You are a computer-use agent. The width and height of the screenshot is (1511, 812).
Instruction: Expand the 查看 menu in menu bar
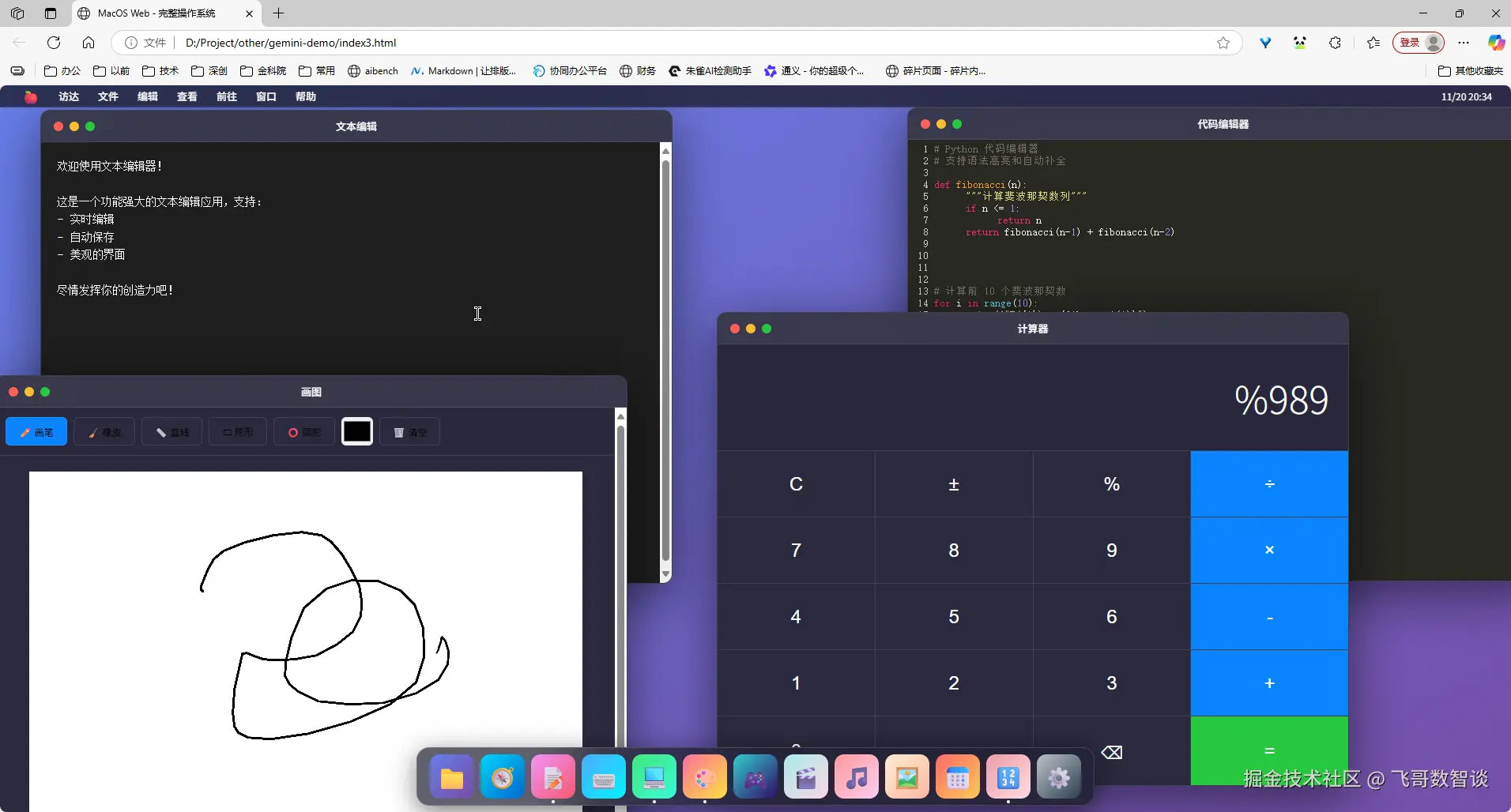tap(187, 96)
